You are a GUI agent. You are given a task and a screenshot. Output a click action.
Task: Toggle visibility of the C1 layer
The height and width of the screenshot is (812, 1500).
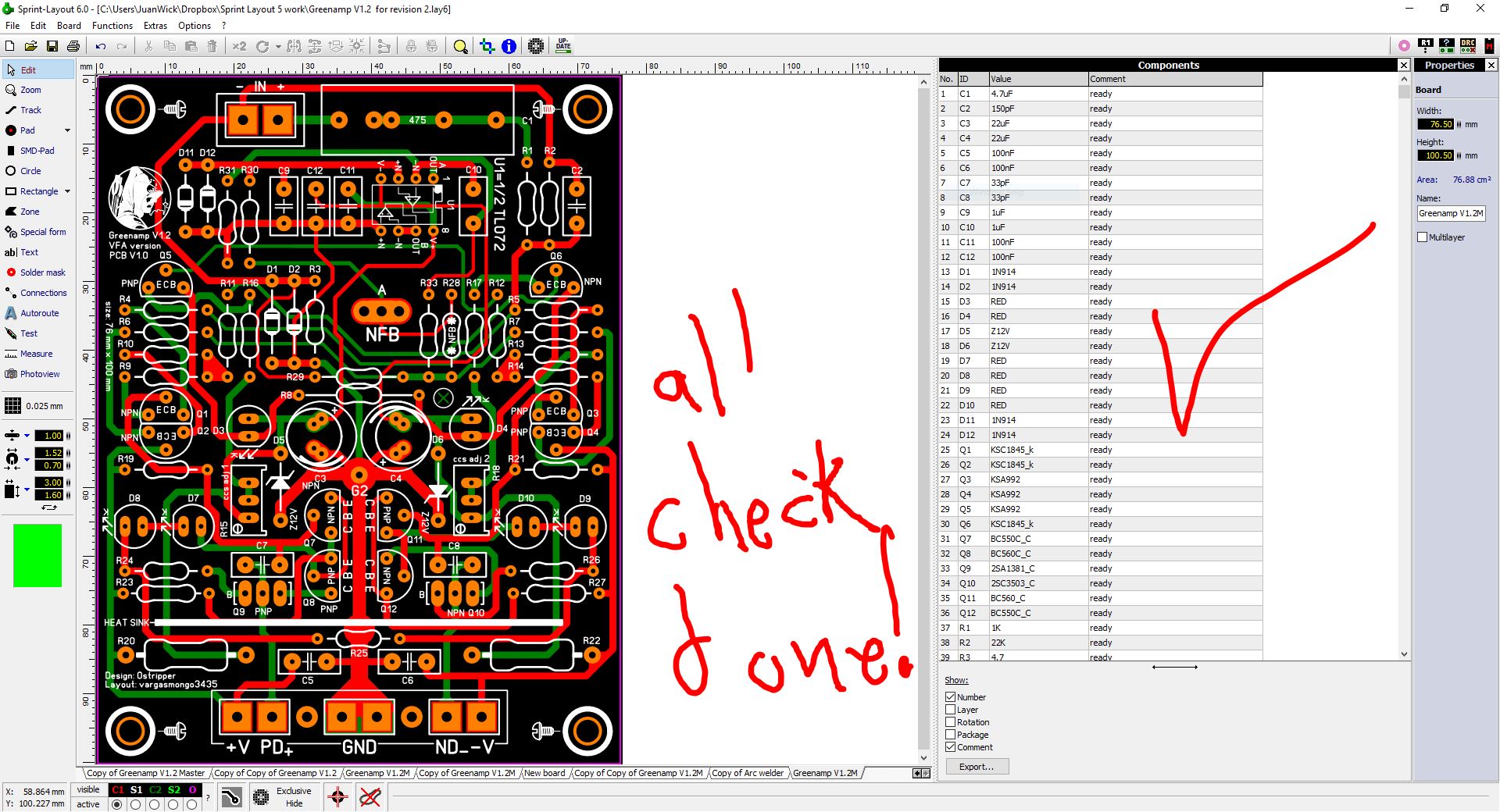pos(118,790)
